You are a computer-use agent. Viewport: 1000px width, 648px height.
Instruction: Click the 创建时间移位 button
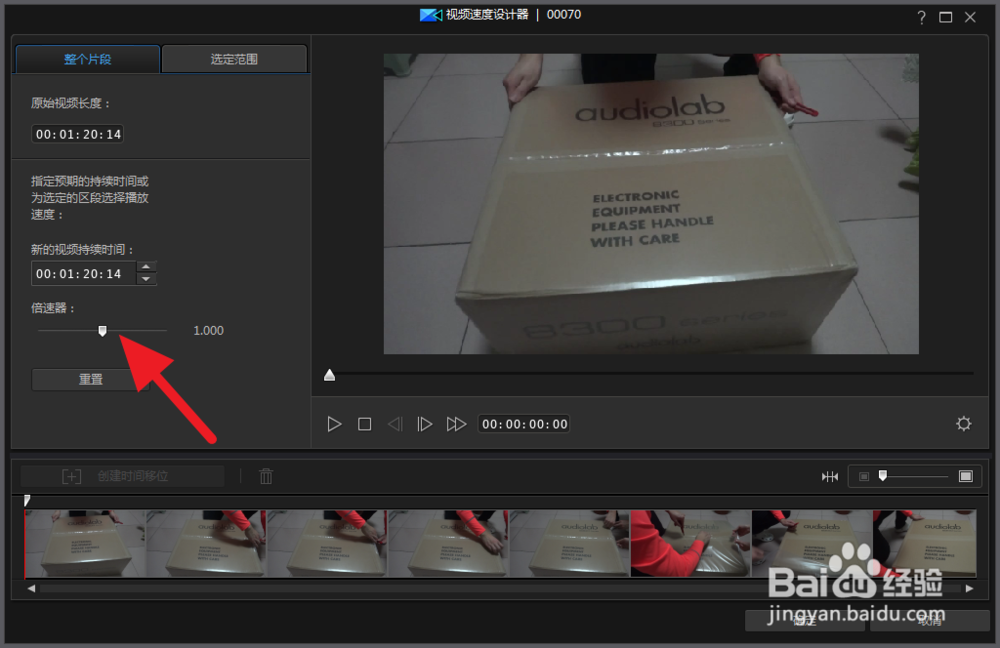[x=122, y=476]
